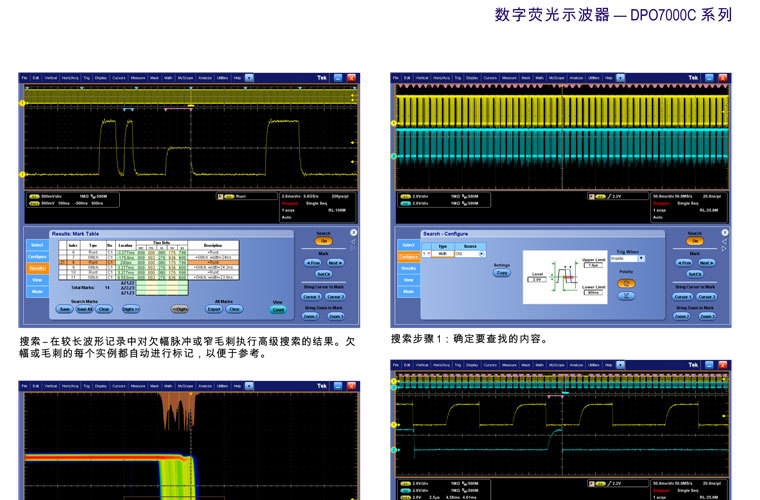Click Ch1 ground marker on Mark Table main waveform
760x500 pixels.
[x=22, y=174]
